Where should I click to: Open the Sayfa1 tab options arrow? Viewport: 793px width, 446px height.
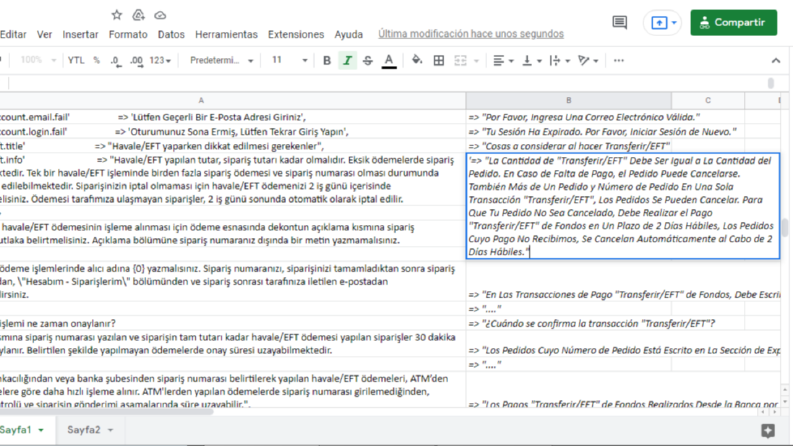click(41, 430)
